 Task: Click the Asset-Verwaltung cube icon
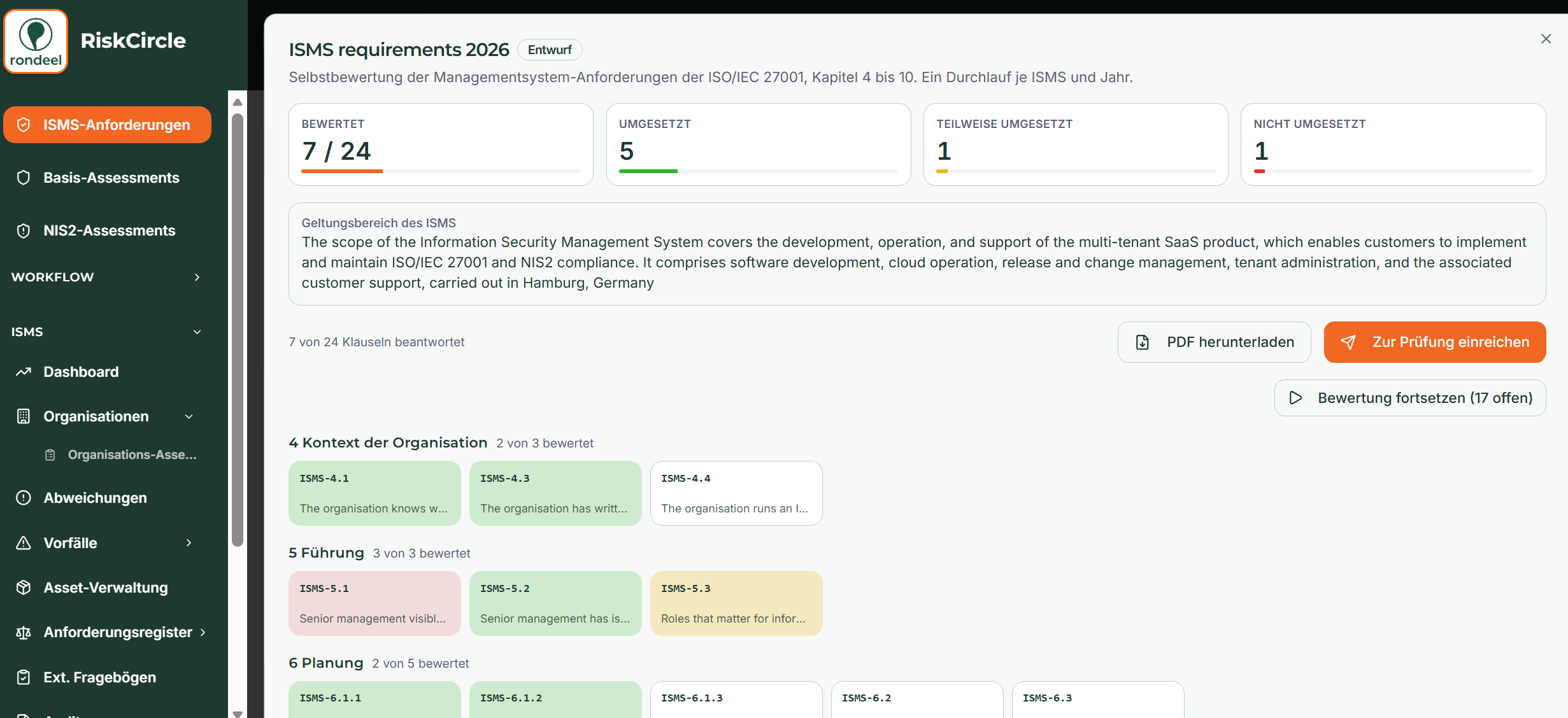(x=24, y=588)
